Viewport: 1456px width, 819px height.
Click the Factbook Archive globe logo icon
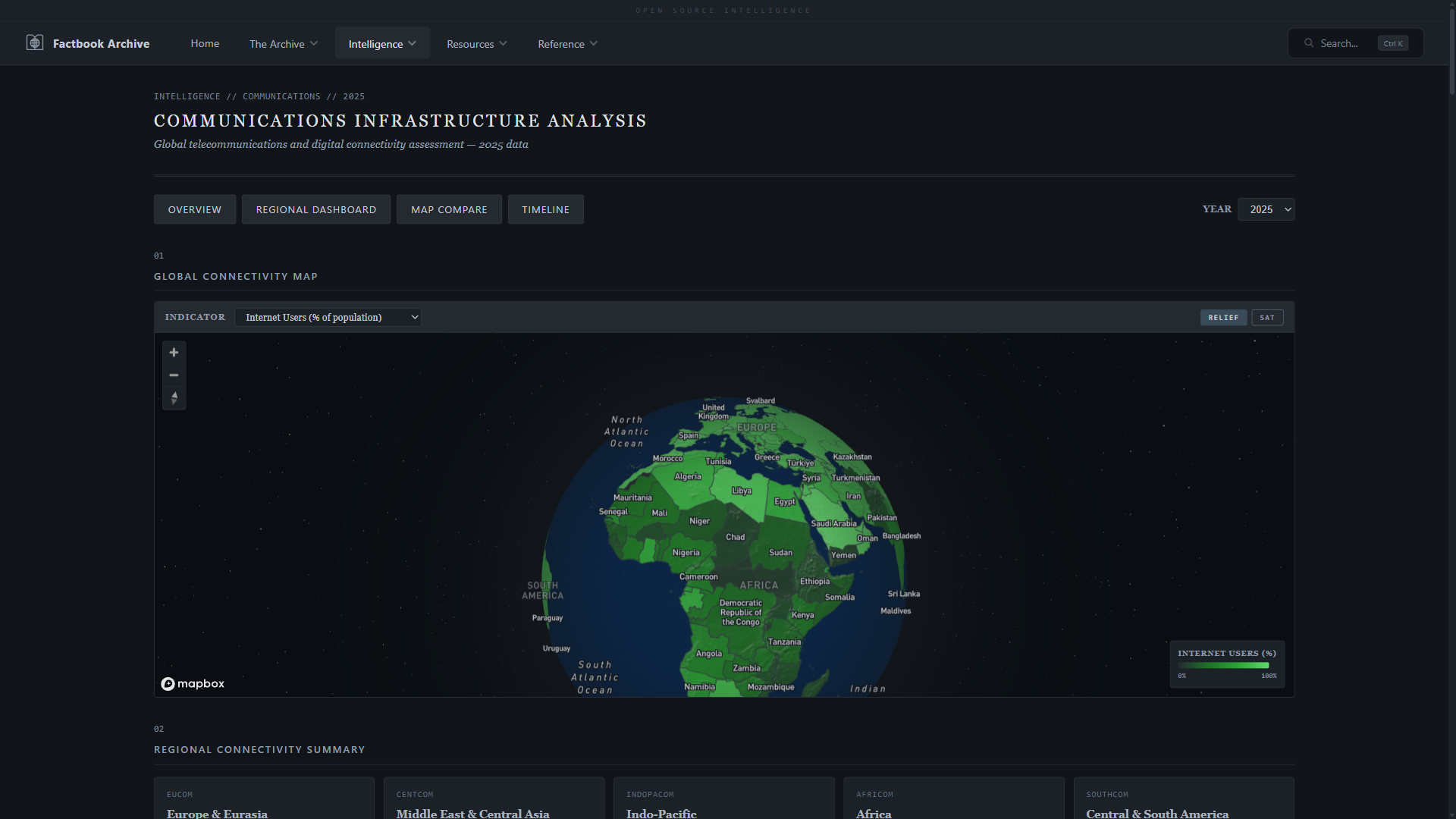(35, 43)
